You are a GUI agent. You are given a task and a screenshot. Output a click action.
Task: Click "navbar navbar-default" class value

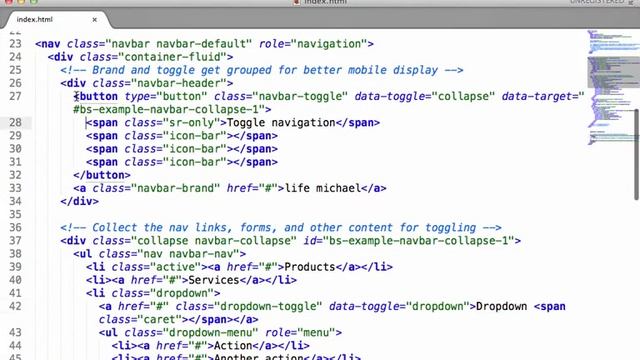coord(179,44)
